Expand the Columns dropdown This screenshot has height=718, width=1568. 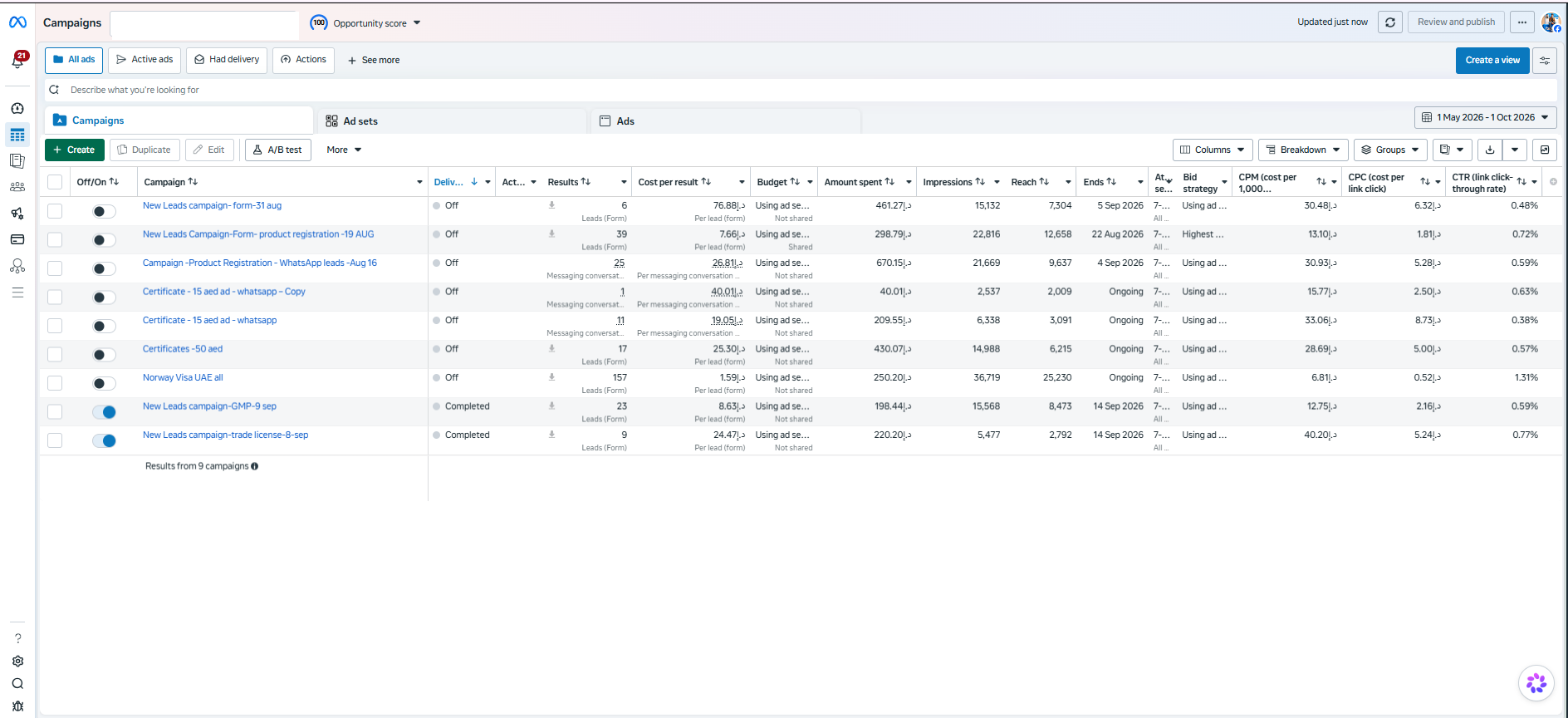pyautogui.click(x=1213, y=150)
